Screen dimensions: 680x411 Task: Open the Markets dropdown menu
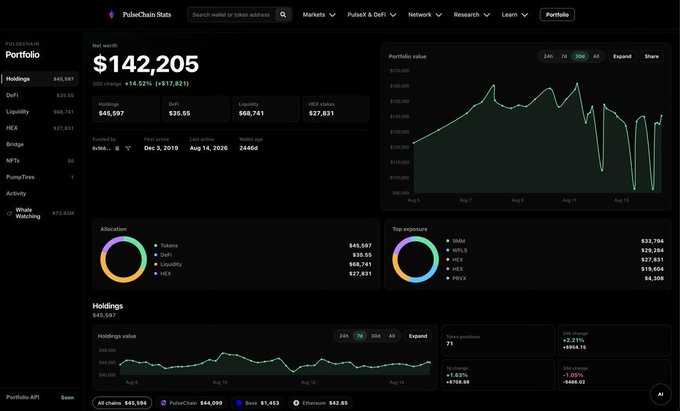(x=319, y=15)
